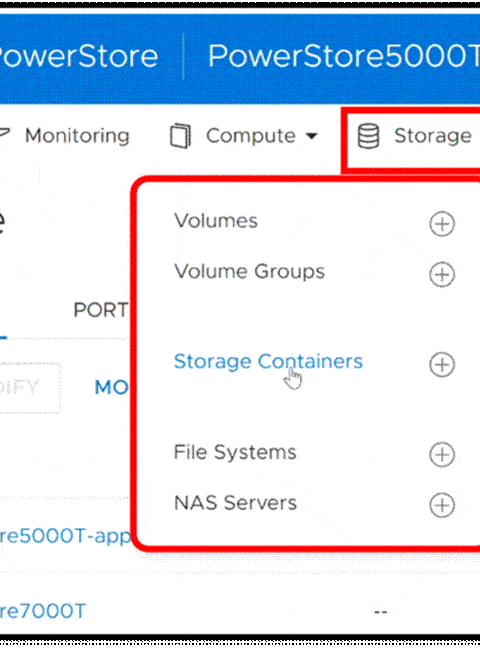Viewport: 480px width, 652px height.
Task: Open the appliance link ending in 7000T
Action: point(42,611)
